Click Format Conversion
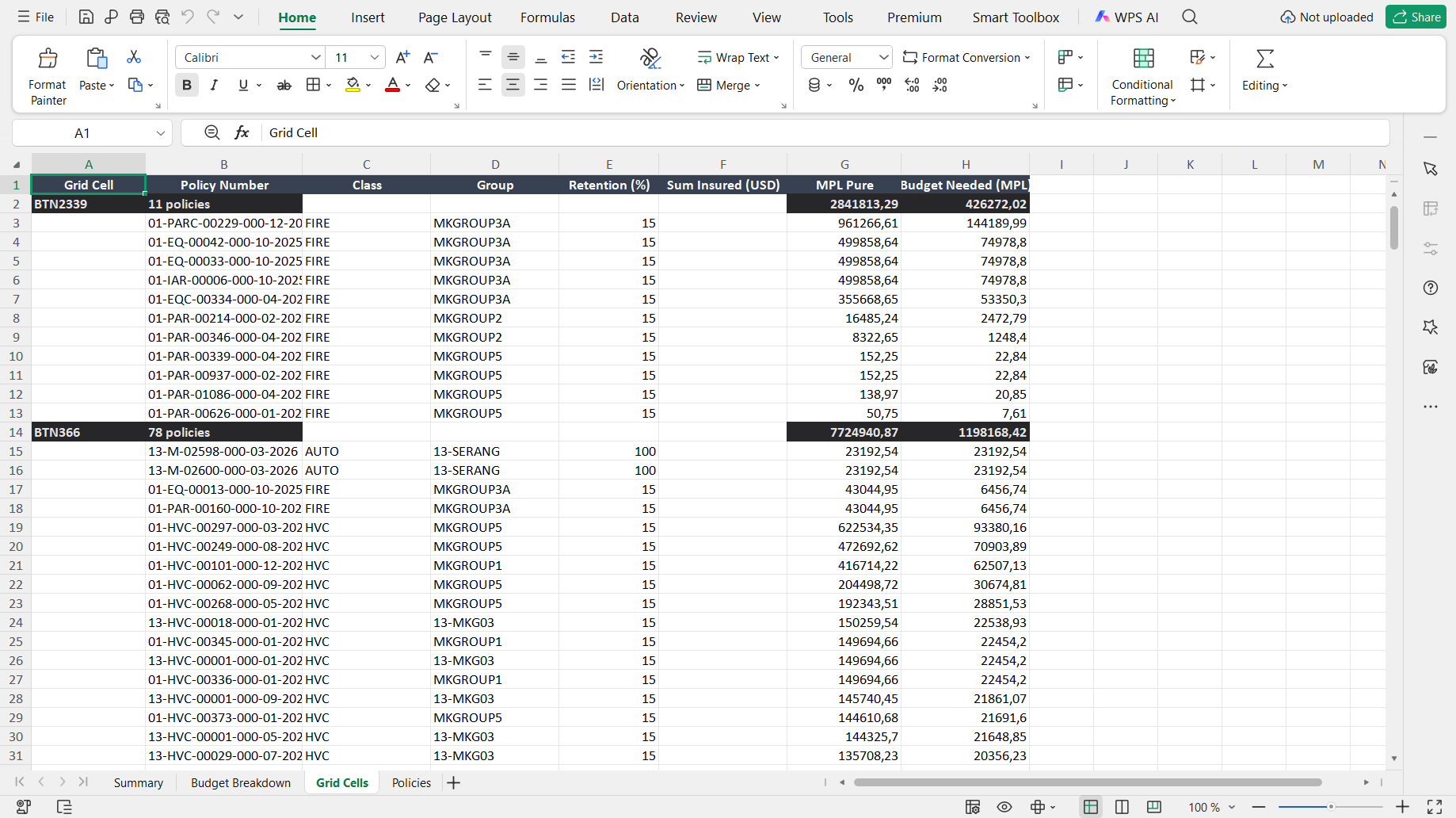The image size is (1456, 818). pyautogui.click(x=967, y=57)
